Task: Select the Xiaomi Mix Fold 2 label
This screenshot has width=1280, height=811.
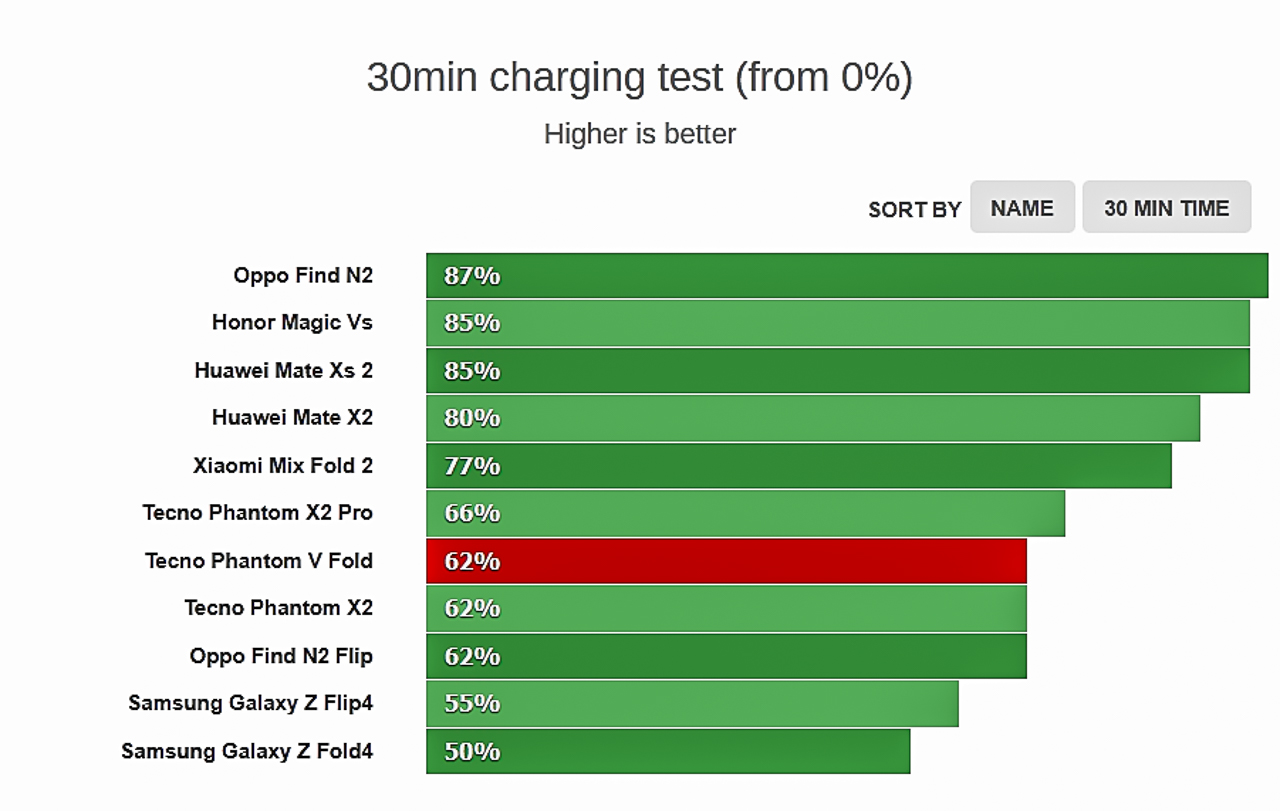Action: (283, 465)
